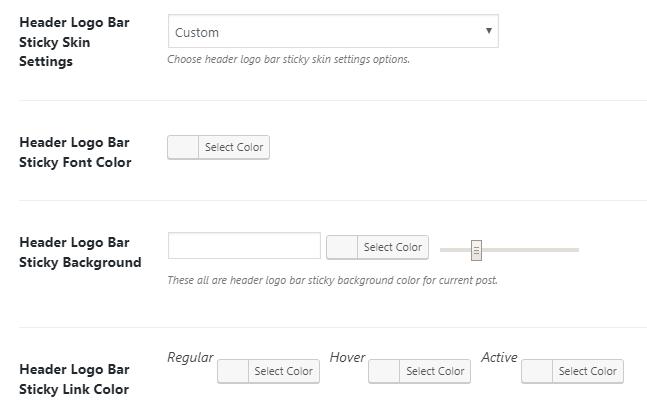647x402 pixels.
Task: Click the 'Hover' text label
Action: point(347,357)
